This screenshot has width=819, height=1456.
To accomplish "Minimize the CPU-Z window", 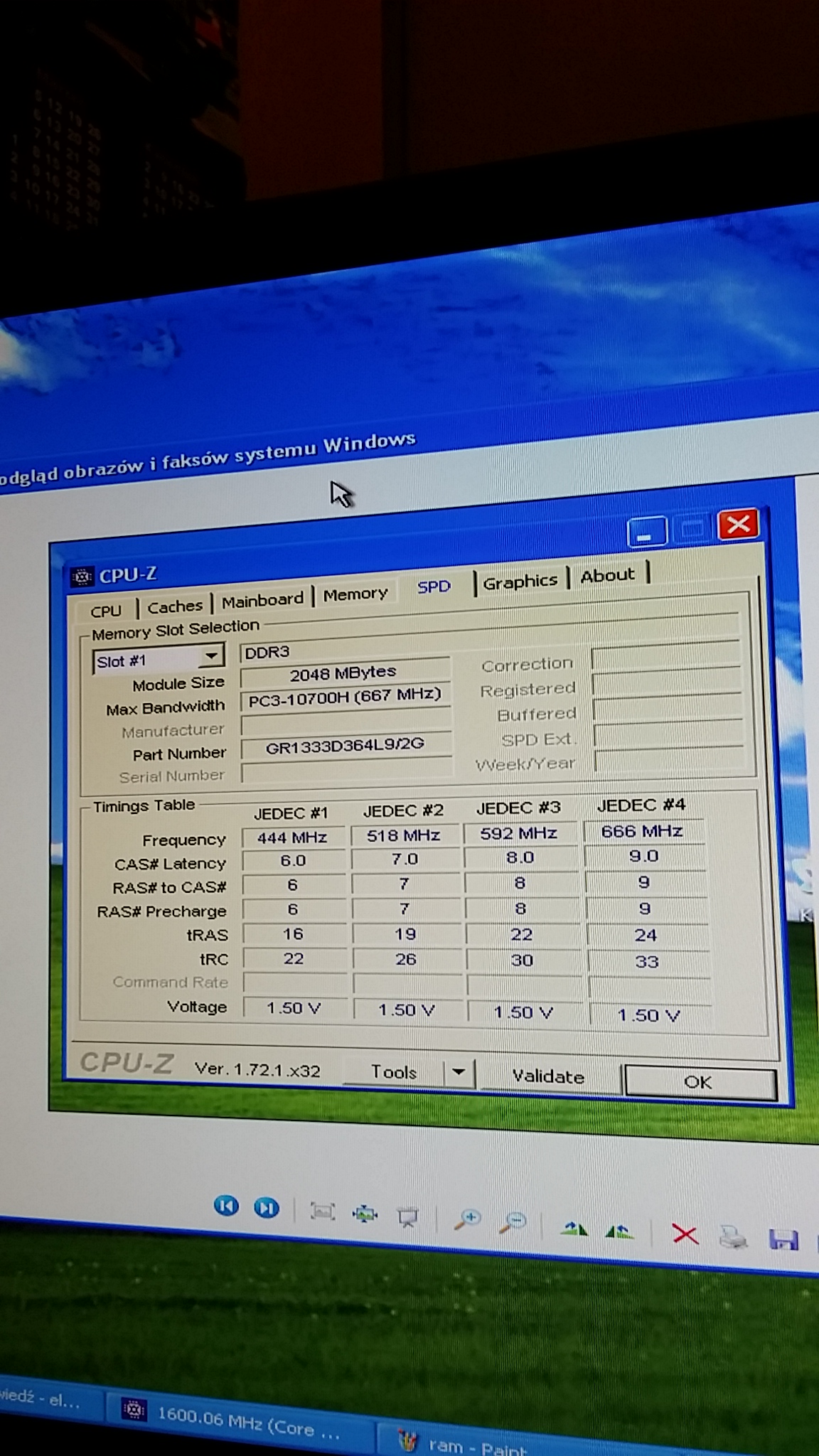I will [x=646, y=532].
